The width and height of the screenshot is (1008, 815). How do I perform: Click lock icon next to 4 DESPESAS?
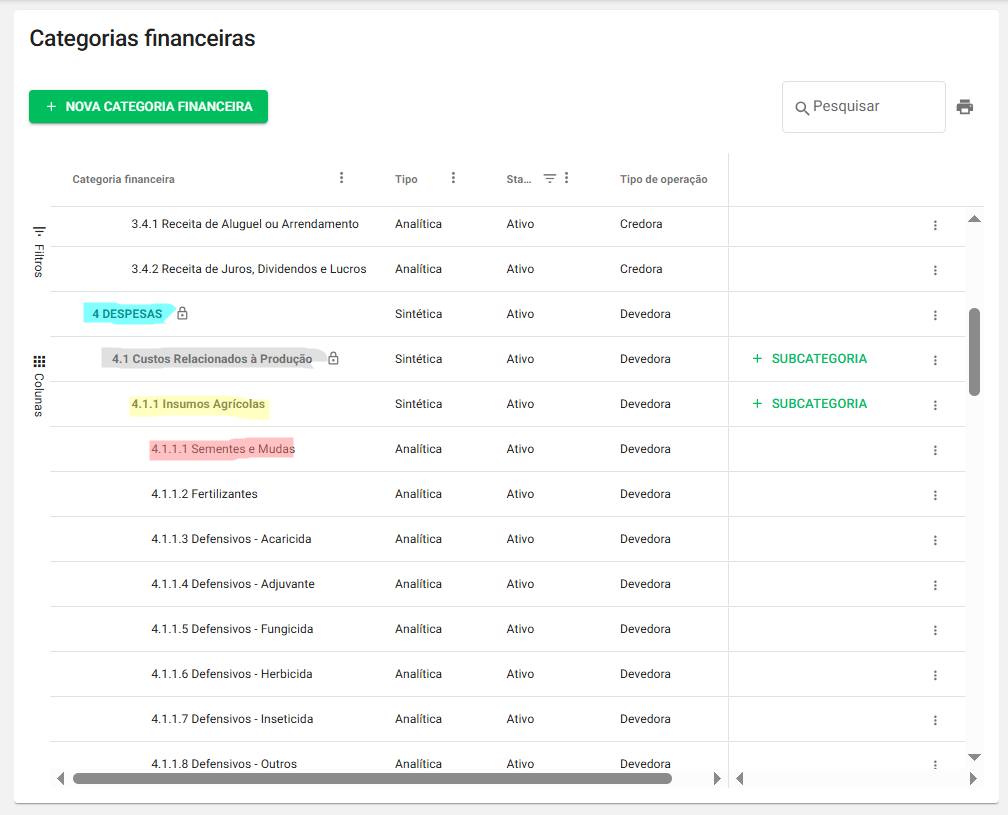click(182, 314)
